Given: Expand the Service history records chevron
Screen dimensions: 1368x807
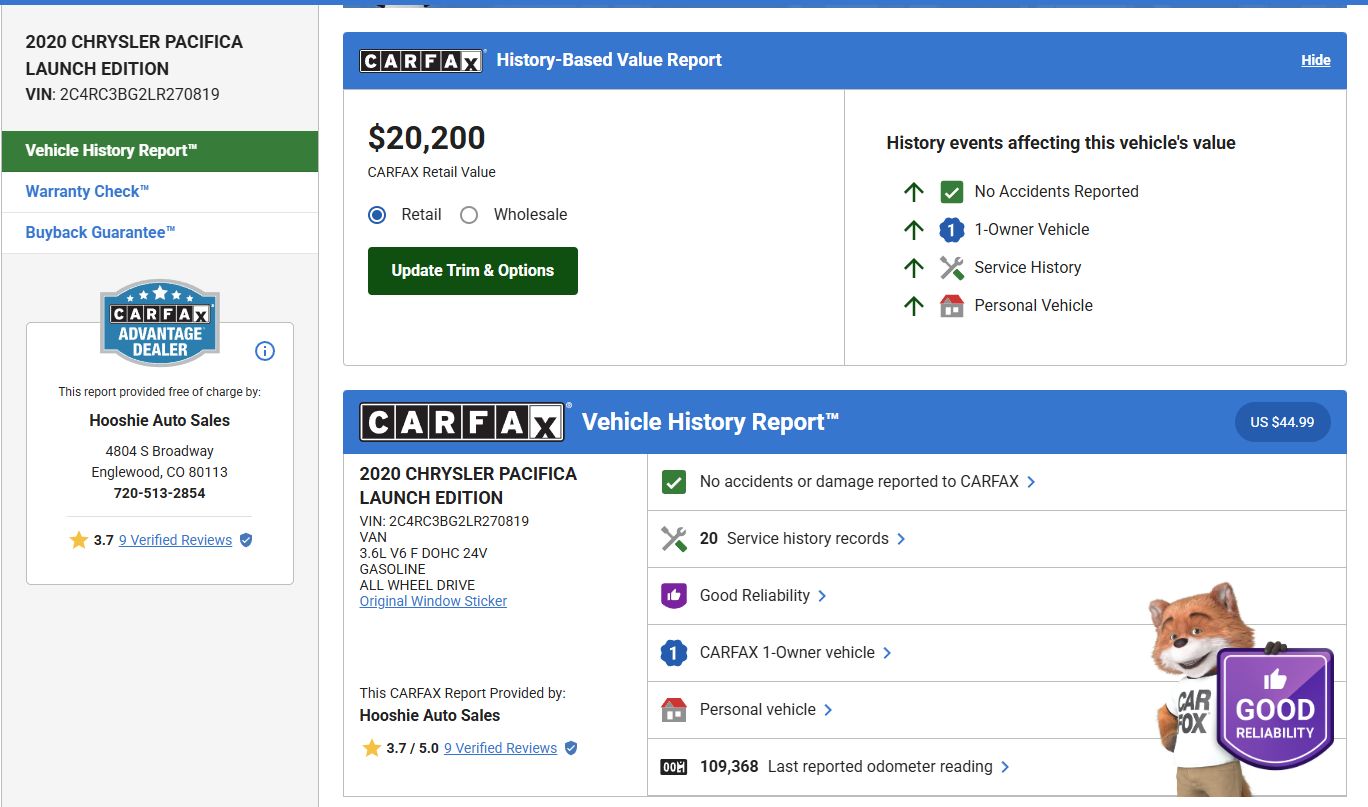Looking at the screenshot, I should coord(901,539).
